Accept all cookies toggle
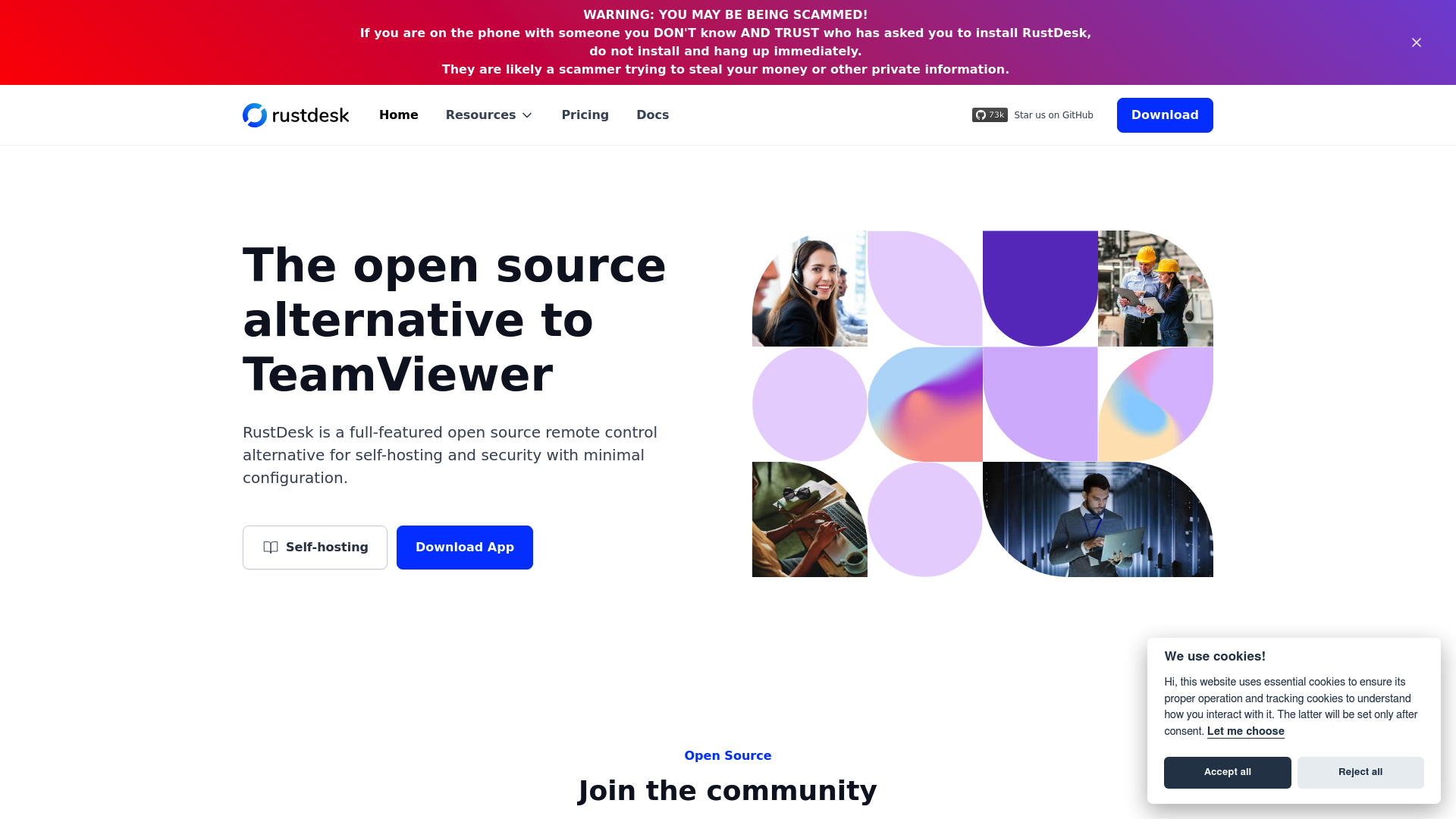Screen dimensions: 1456x819 point(1227,772)
